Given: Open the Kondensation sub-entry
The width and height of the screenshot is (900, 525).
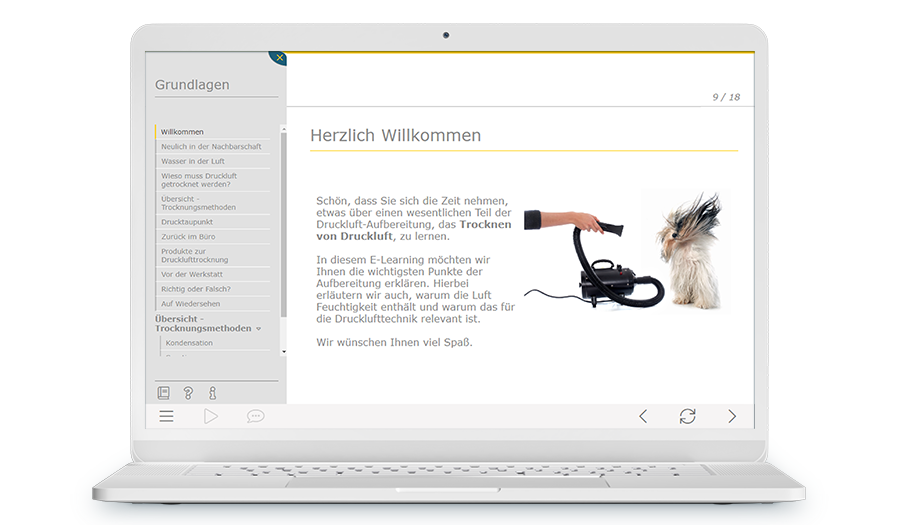Looking at the screenshot, I should tap(215, 343).
